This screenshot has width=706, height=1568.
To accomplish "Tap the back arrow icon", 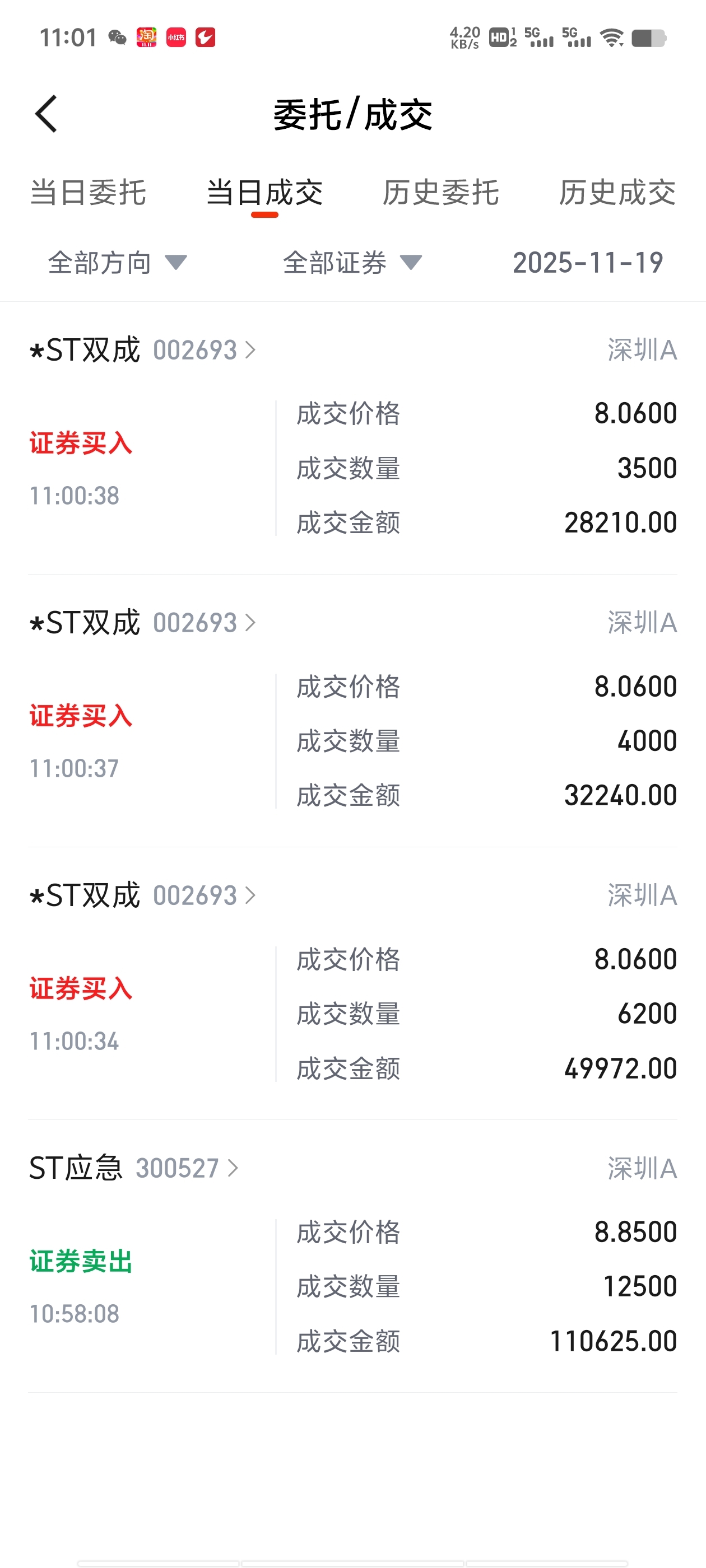I will tap(47, 114).
